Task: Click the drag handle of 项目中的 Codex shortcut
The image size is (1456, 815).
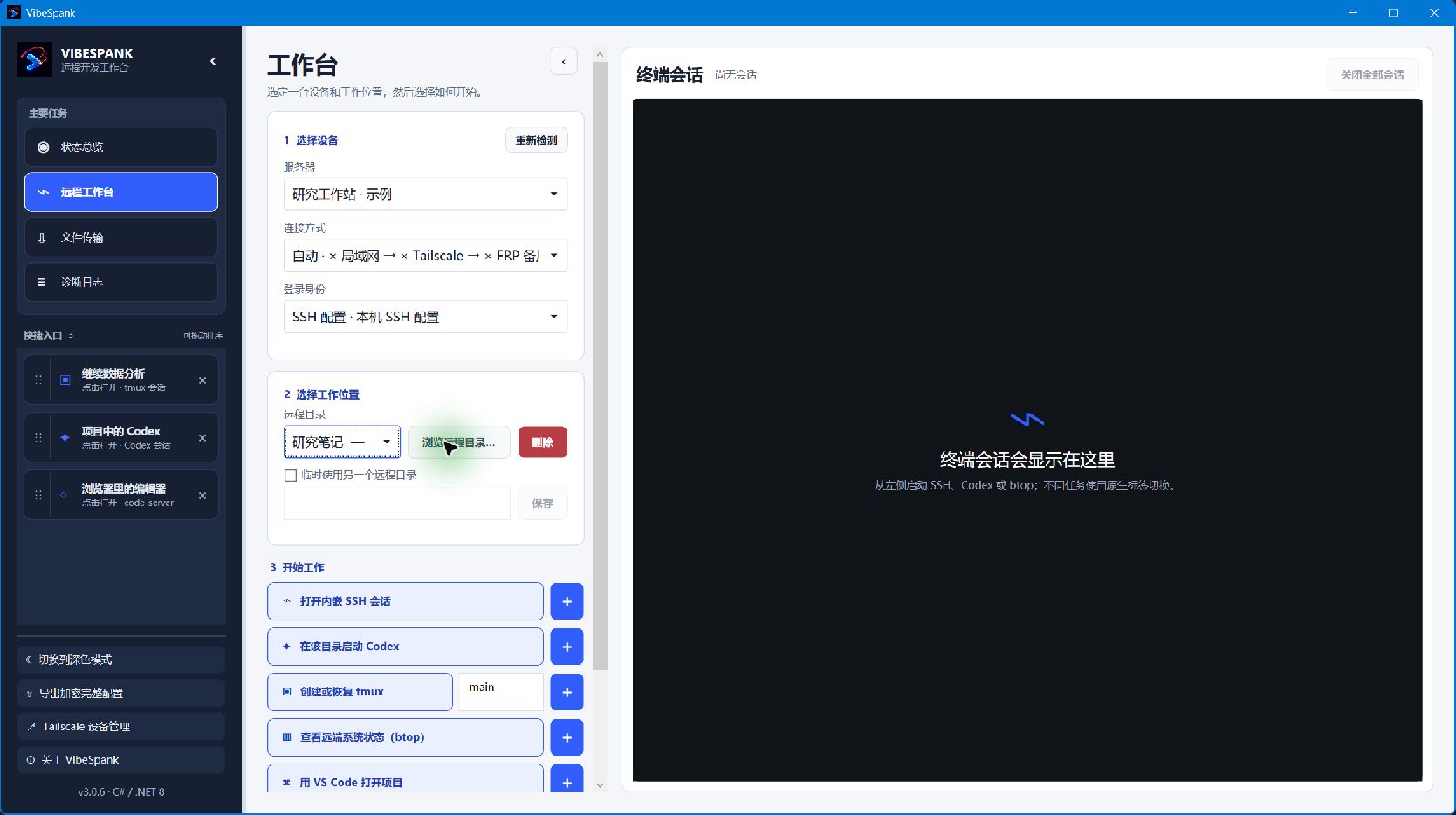Action: (38, 437)
